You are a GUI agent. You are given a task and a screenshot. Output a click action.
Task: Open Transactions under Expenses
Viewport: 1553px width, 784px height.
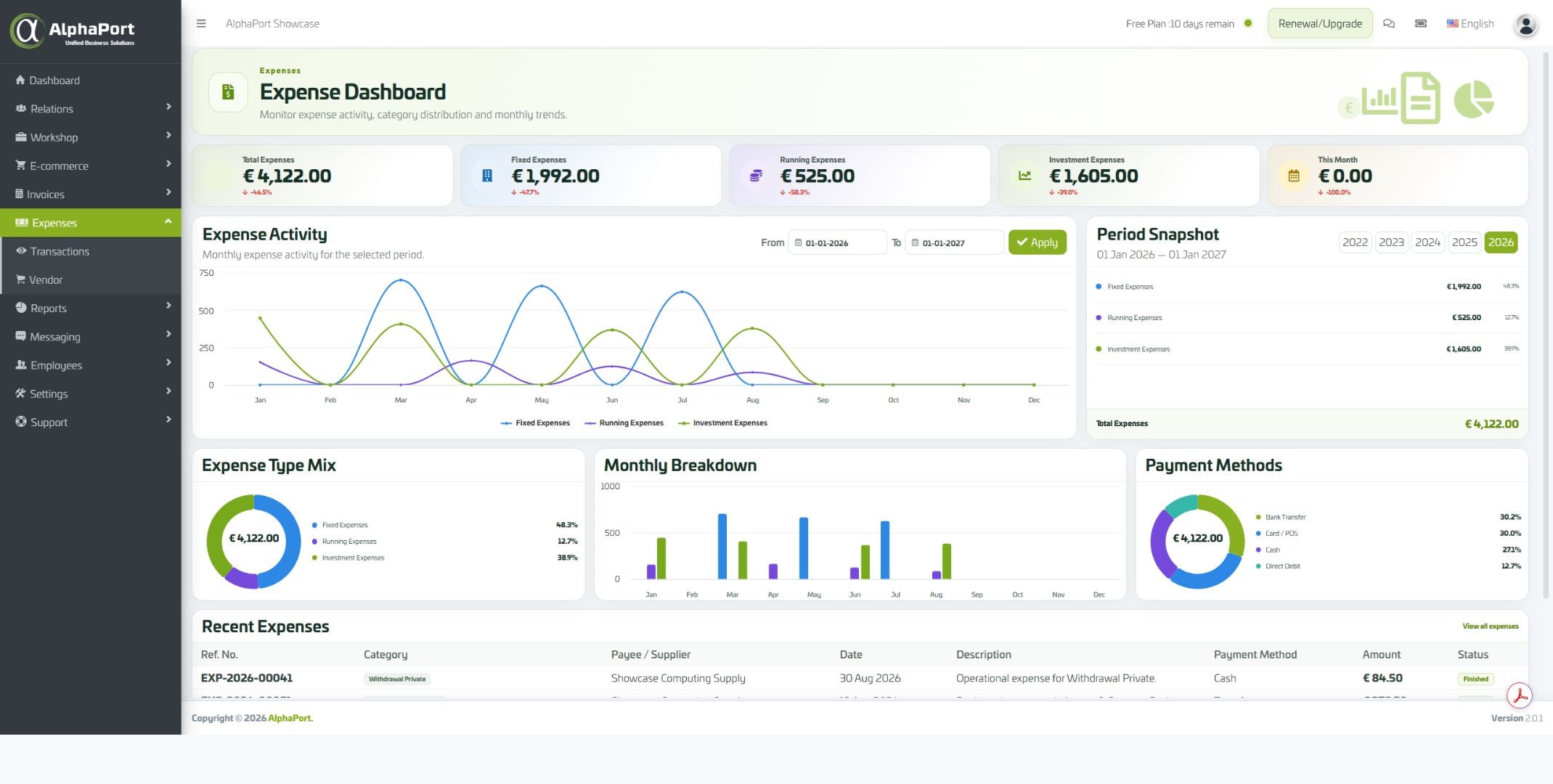coord(90,251)
